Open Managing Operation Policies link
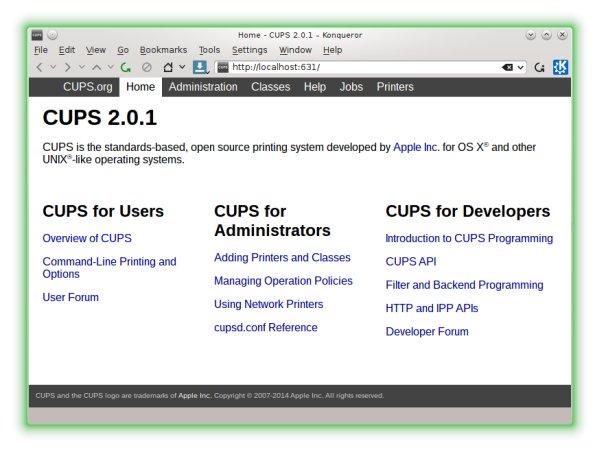The image size is (600, 452). (283, 281)
